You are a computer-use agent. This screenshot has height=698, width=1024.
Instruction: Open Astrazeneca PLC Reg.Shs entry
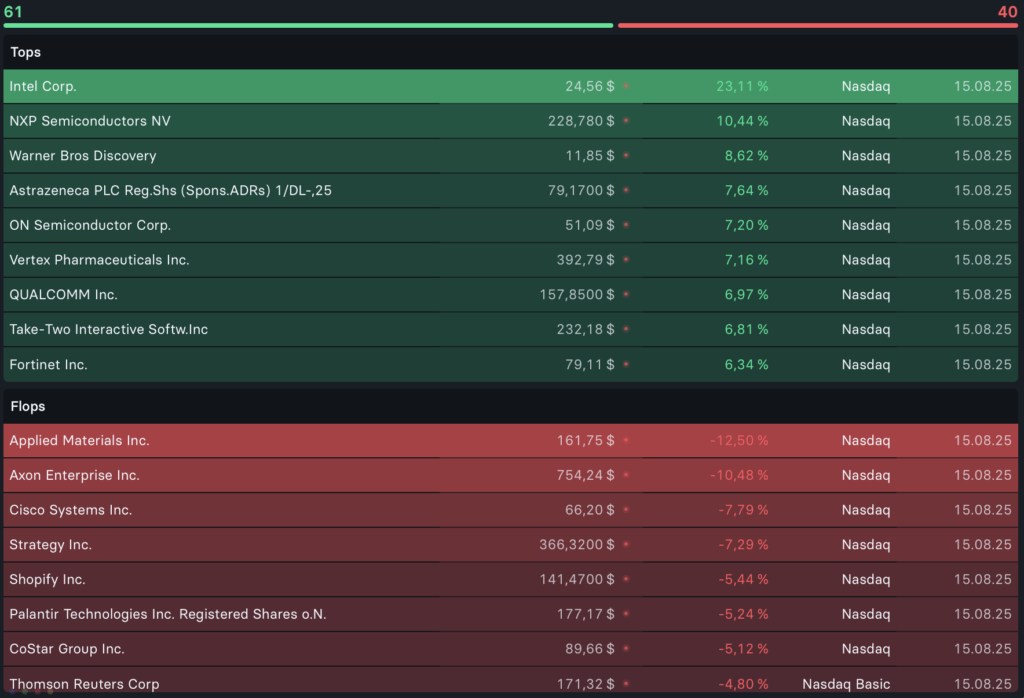pos(511,190)
